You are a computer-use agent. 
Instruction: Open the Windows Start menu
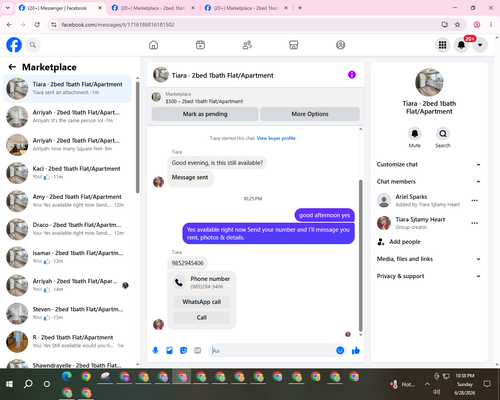point(9,384)
